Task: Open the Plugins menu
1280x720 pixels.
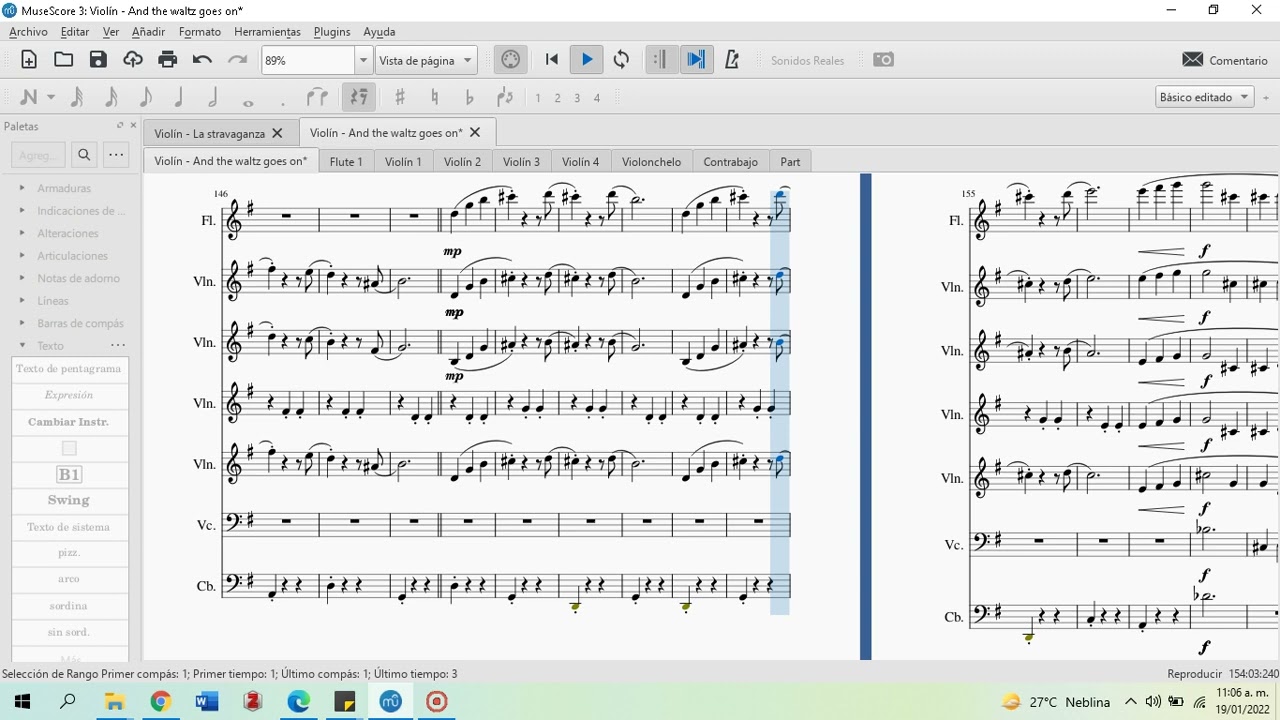Action: click(x=332, y=32)
